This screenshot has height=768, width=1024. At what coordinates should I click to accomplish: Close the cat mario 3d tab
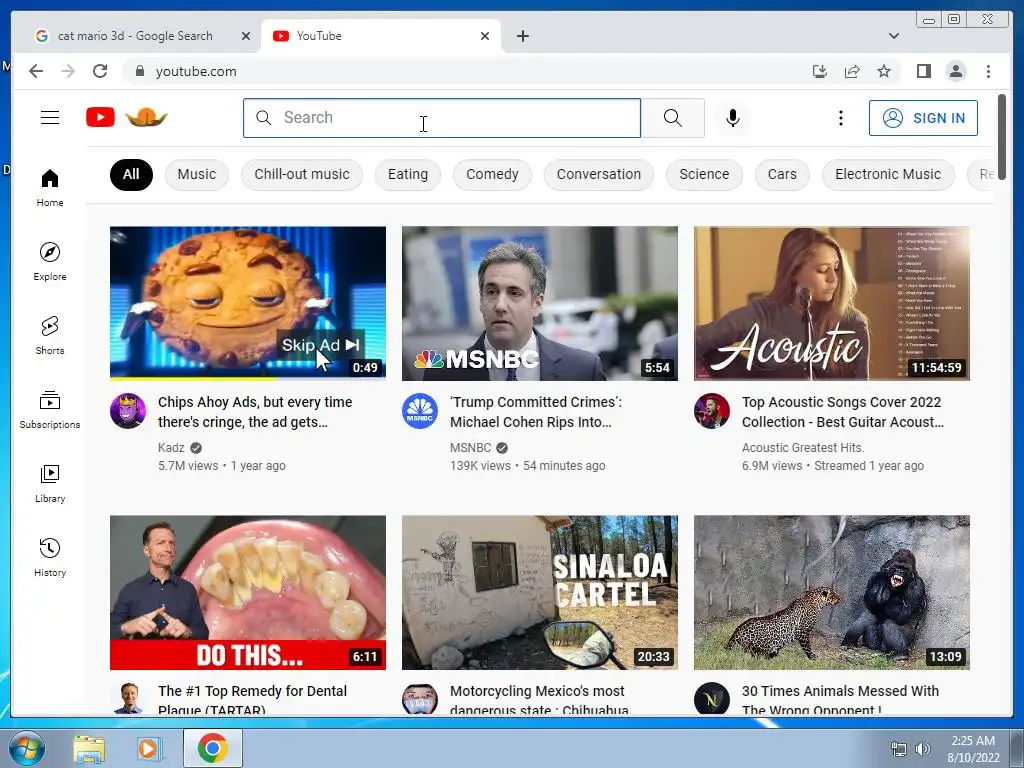pyautogui.click(x=246, y=36)
